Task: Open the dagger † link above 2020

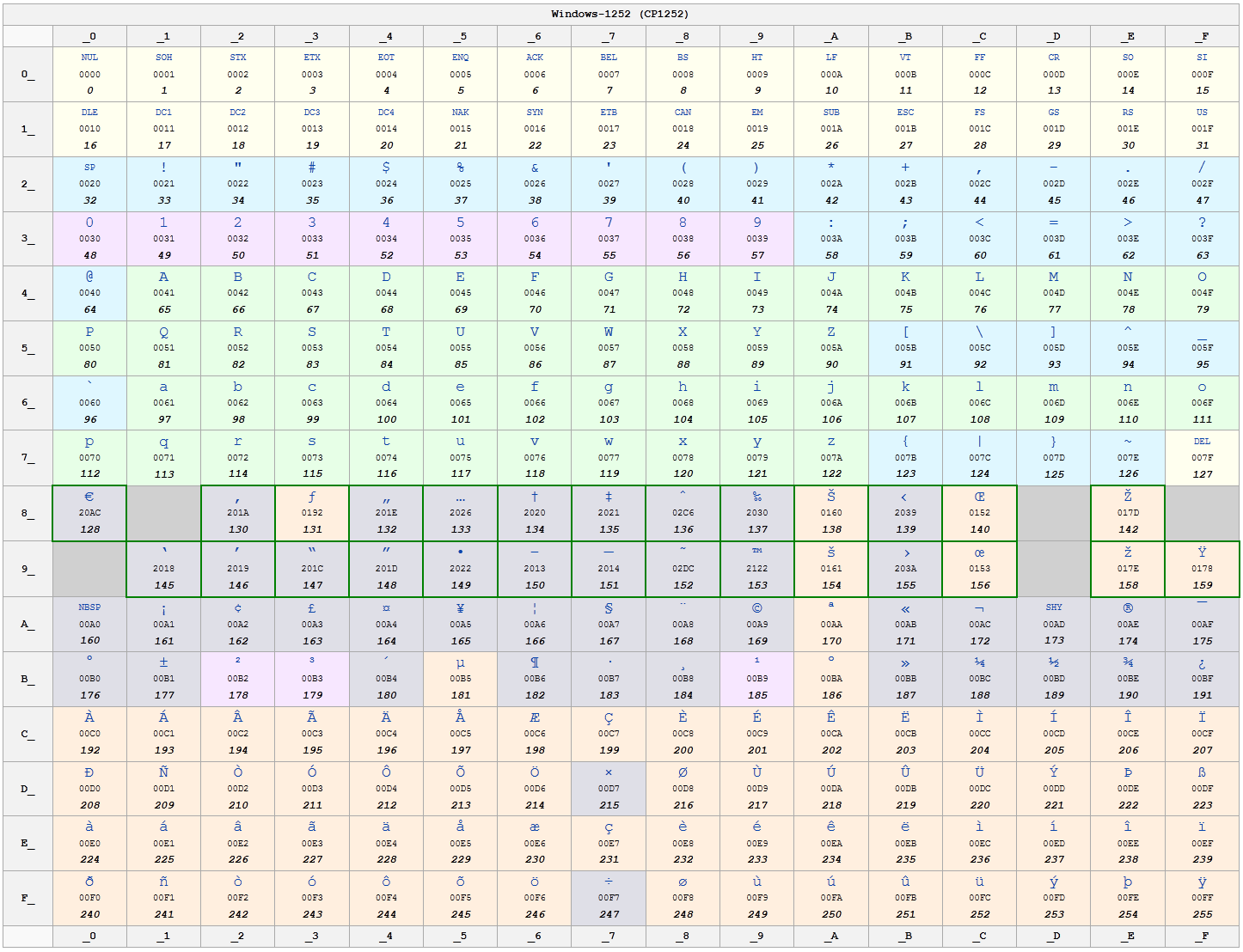Action: click(535, 497)
